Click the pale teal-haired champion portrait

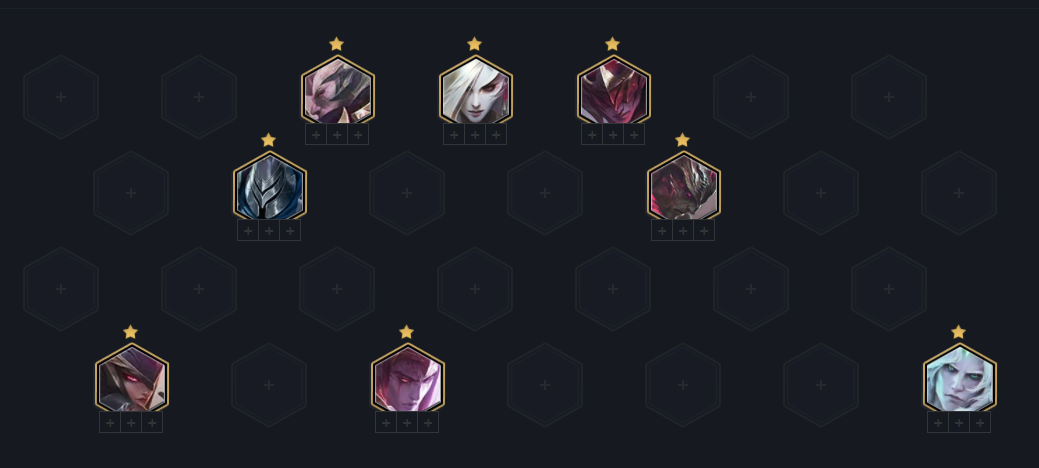click(959, 379)
